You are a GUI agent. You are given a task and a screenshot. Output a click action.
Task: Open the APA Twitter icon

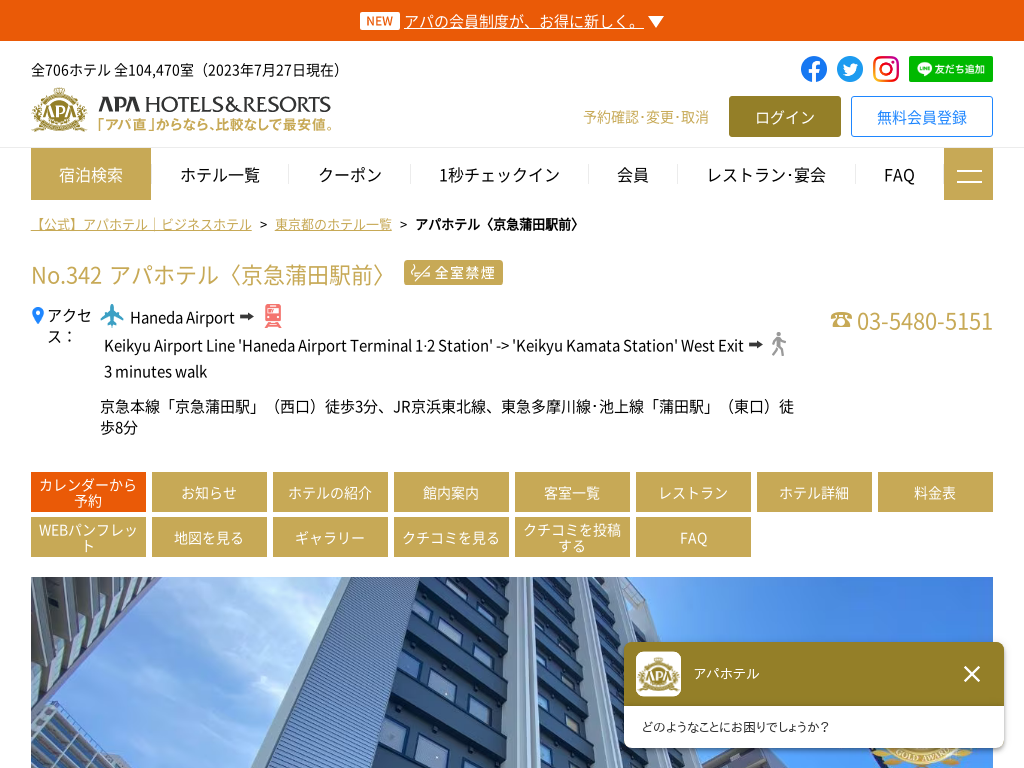(x=850, y=69)
